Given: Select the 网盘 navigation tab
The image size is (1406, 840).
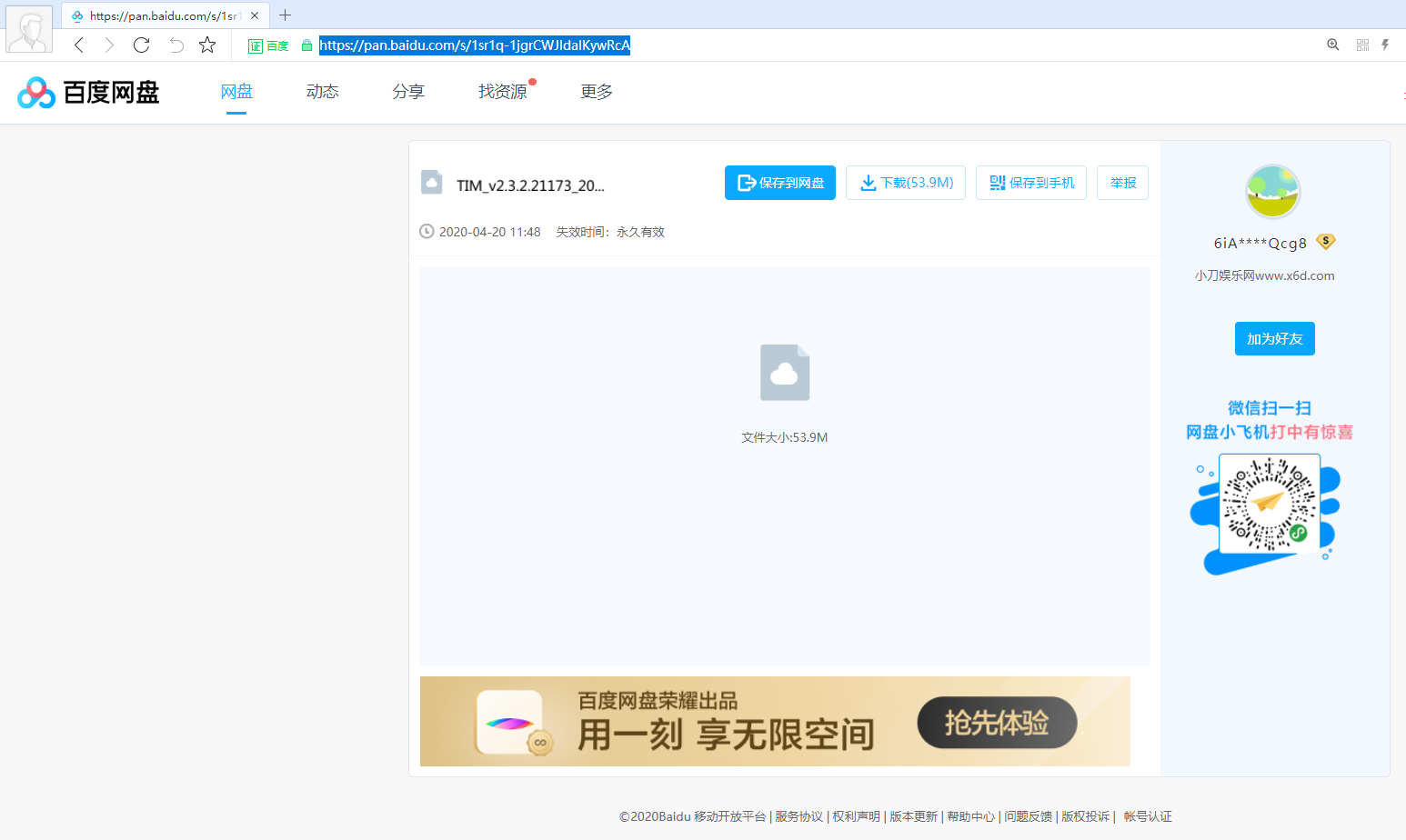Looking at the screenshot, I should click(236, 92).
